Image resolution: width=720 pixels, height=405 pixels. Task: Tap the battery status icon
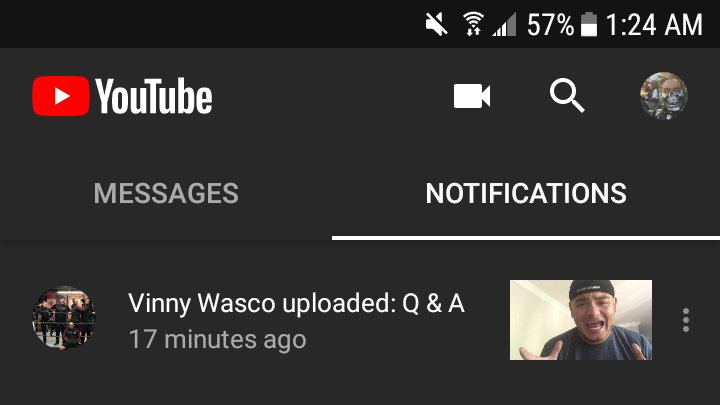(x=589, y=24)
